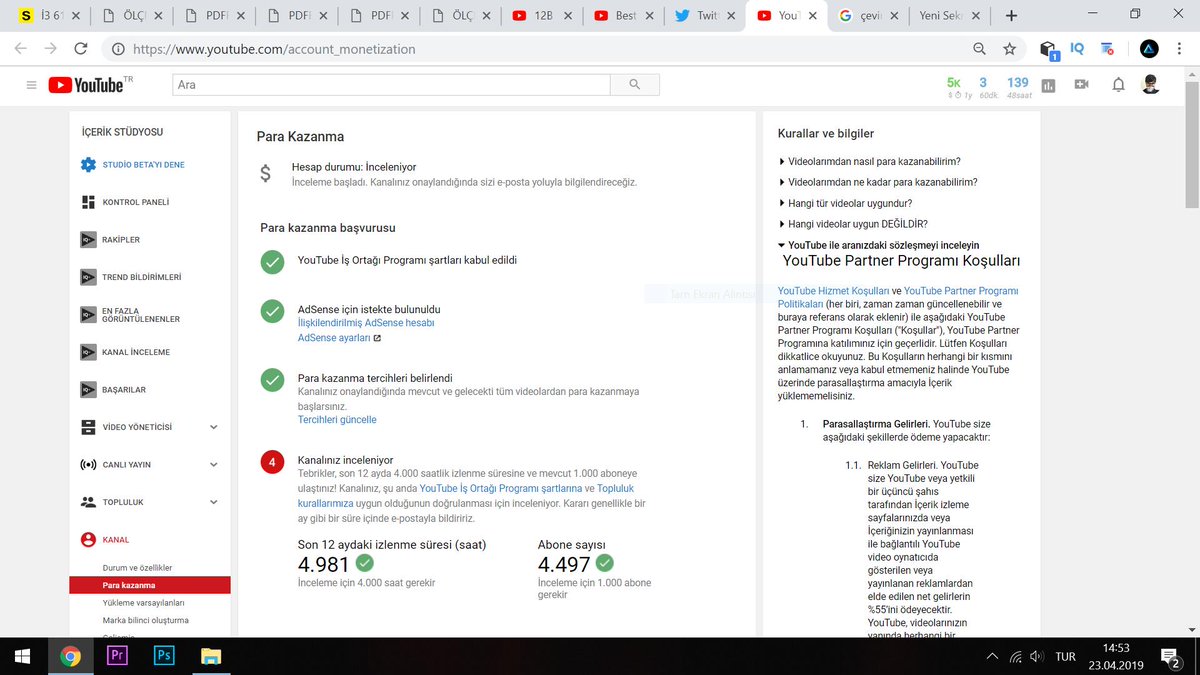This screenshot has width=1200, height=675.
Task: Bookmark this page with the star
Action: [x=1009, y=48]
